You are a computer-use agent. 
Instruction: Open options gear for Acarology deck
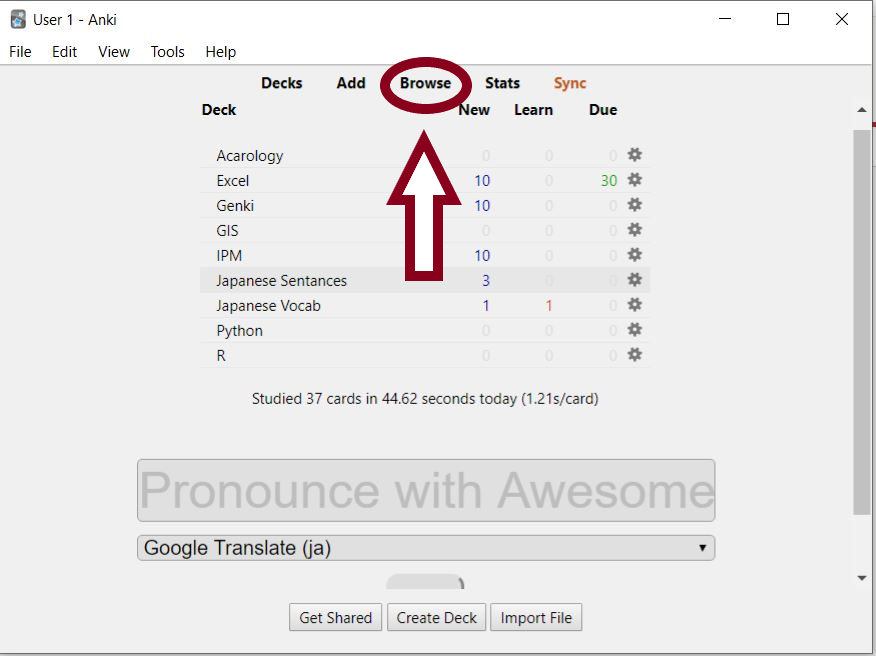(634, 155)
